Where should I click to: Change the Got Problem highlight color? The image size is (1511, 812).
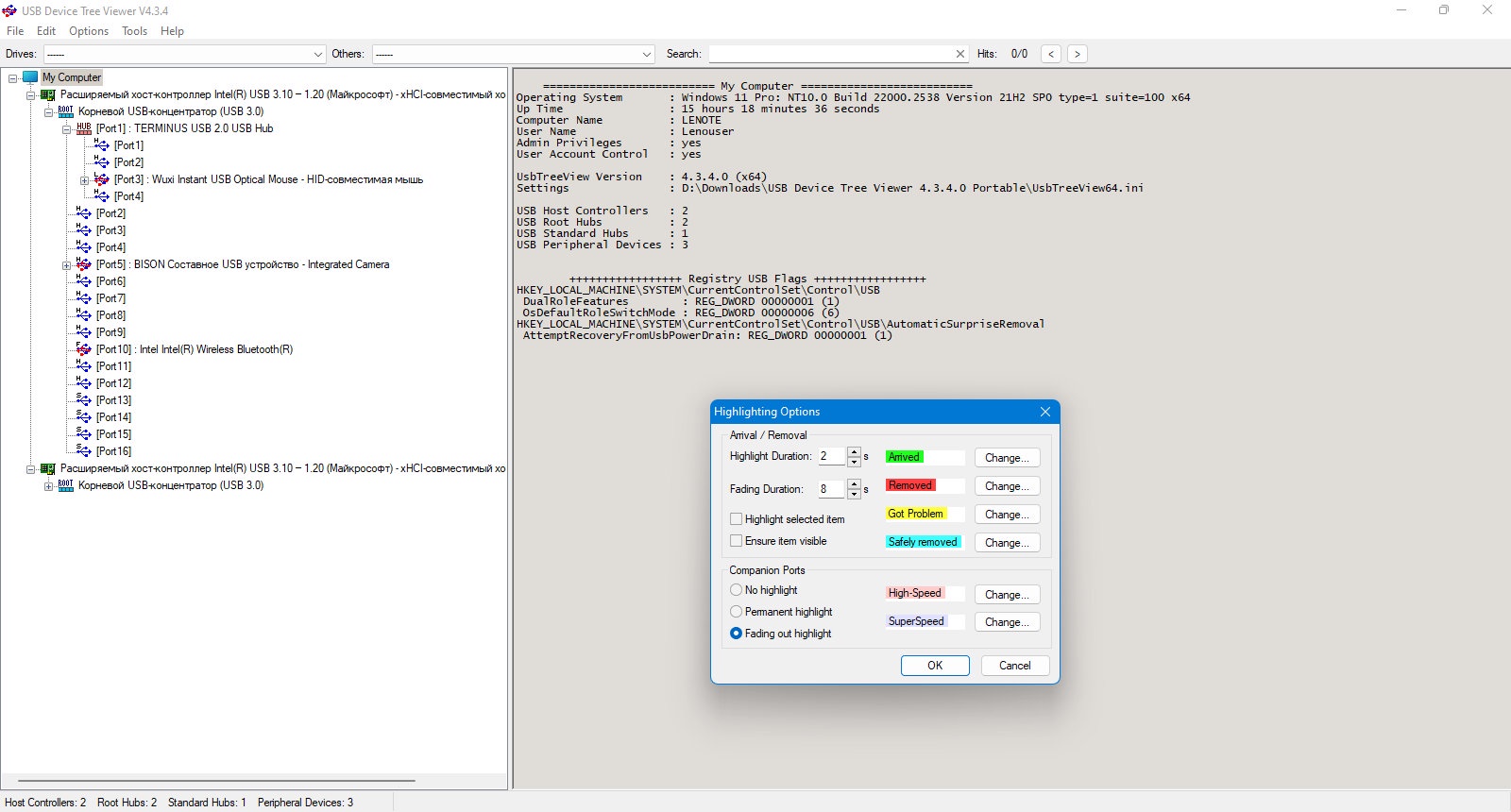[x=1007, y=515]
